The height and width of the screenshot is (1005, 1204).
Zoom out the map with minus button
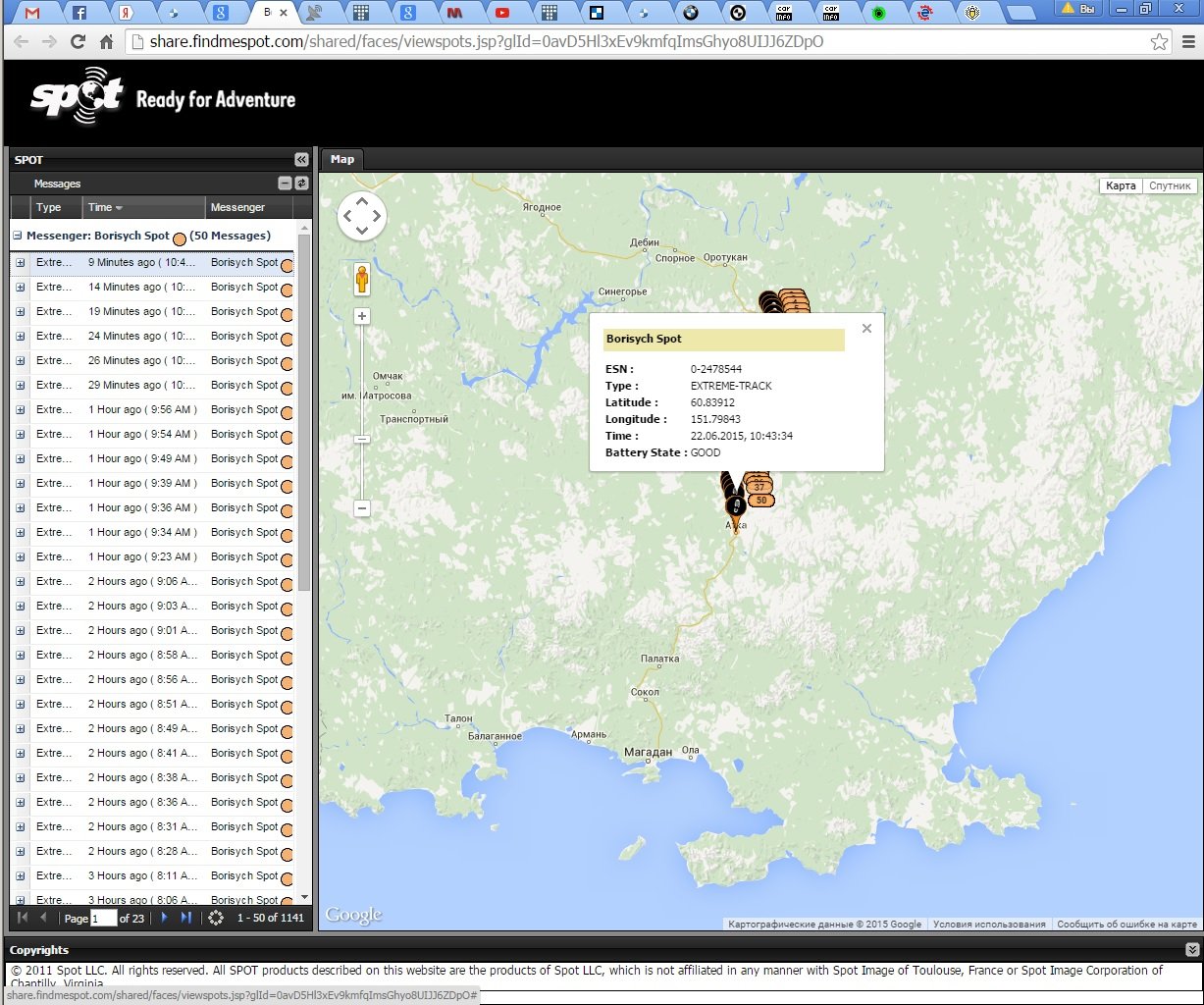[362, 508]
